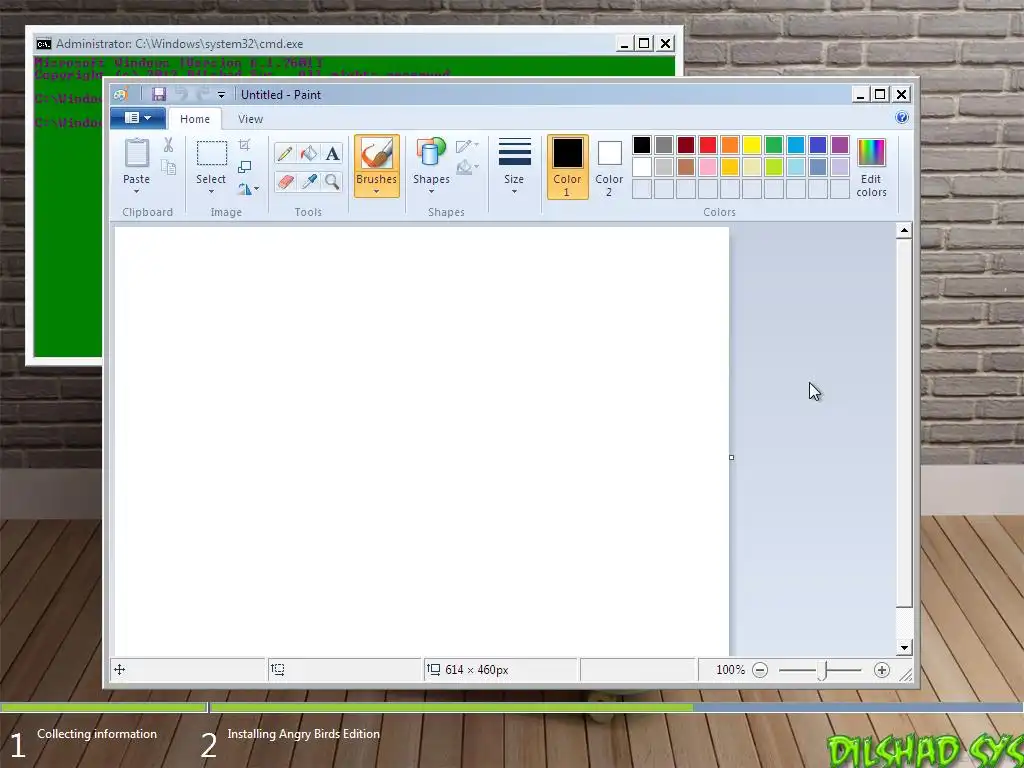
Task: Pick the yellow color swatch
Action: 752,145
